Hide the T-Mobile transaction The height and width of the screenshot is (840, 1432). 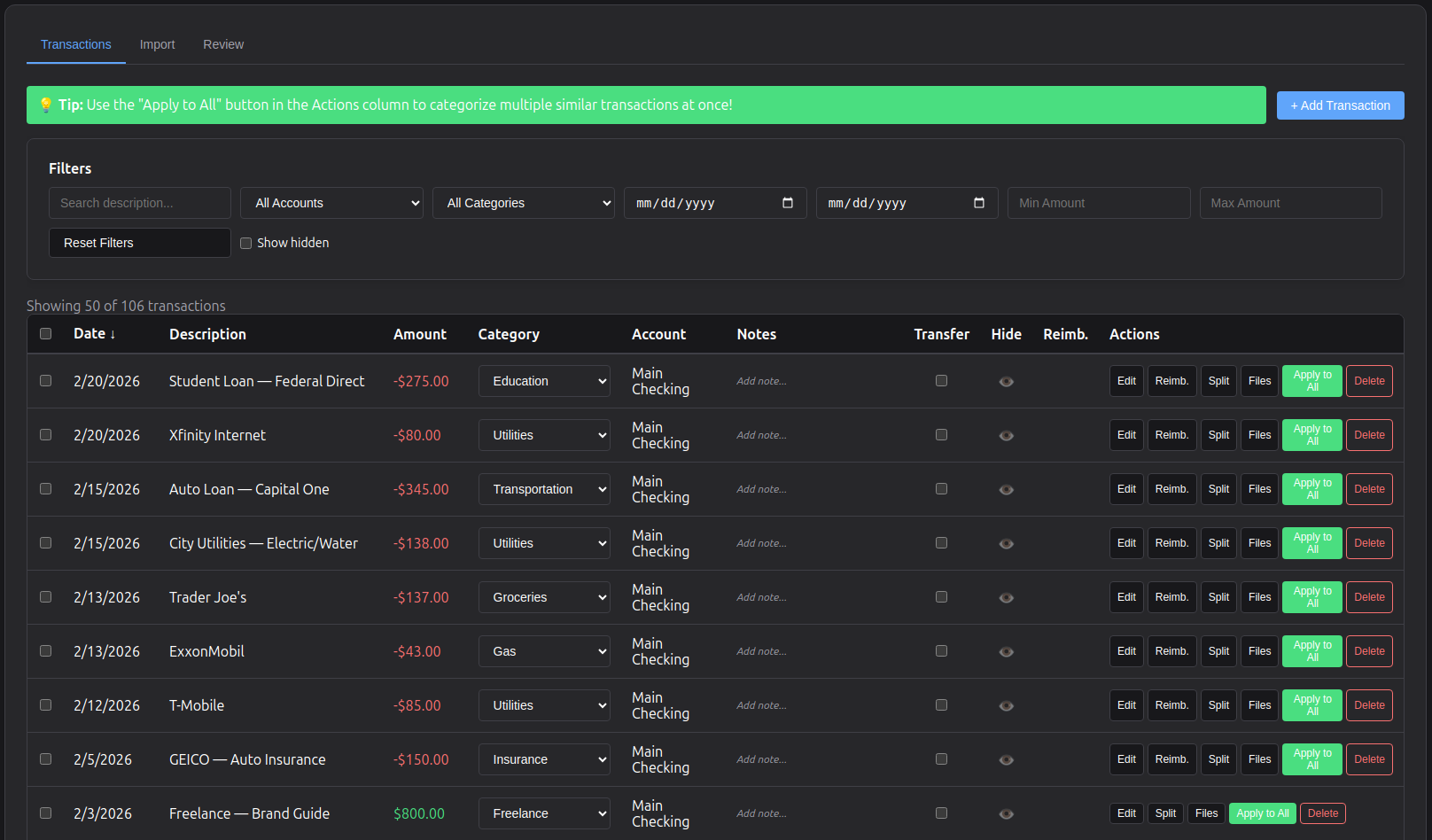click(x=1006, y=705)
